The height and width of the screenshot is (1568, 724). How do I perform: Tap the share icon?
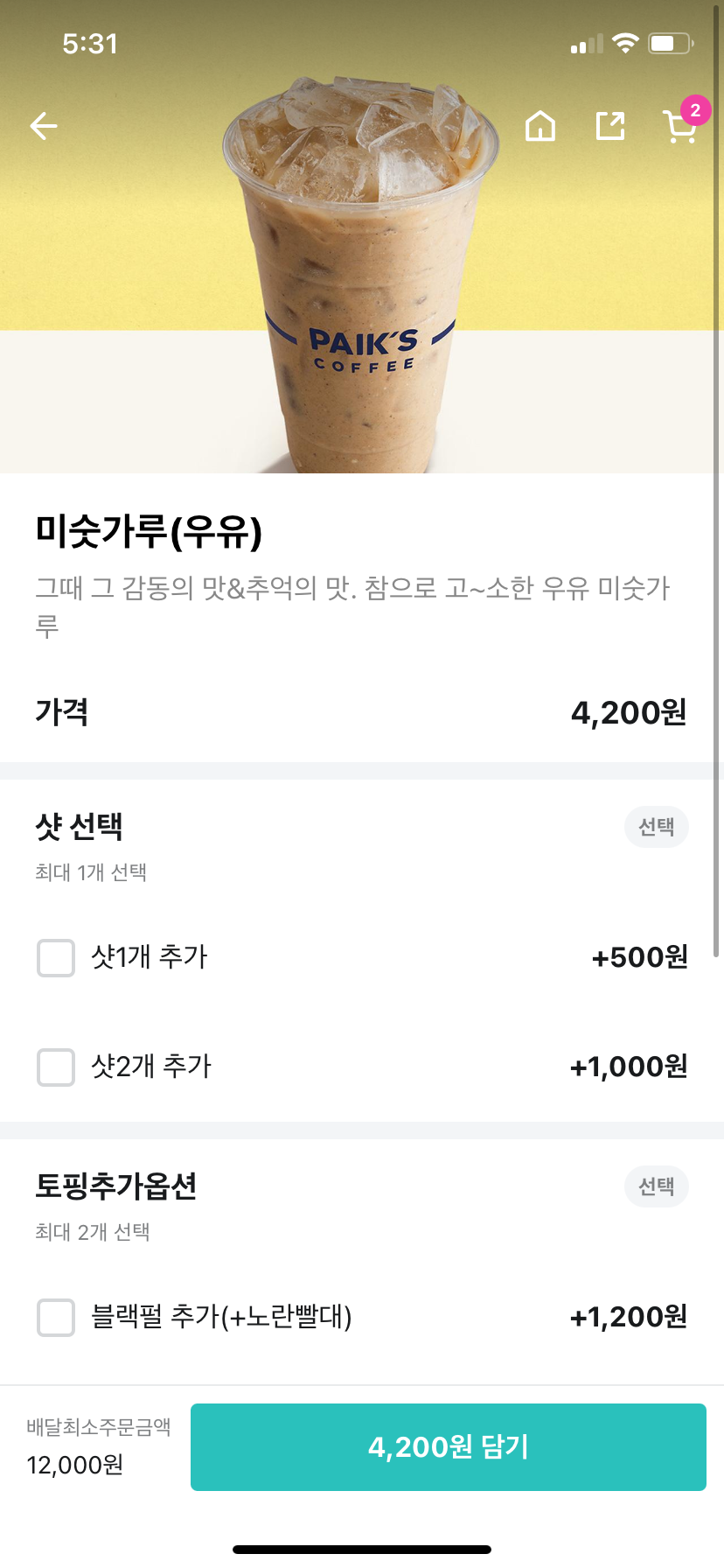click(x=610, y=126)
